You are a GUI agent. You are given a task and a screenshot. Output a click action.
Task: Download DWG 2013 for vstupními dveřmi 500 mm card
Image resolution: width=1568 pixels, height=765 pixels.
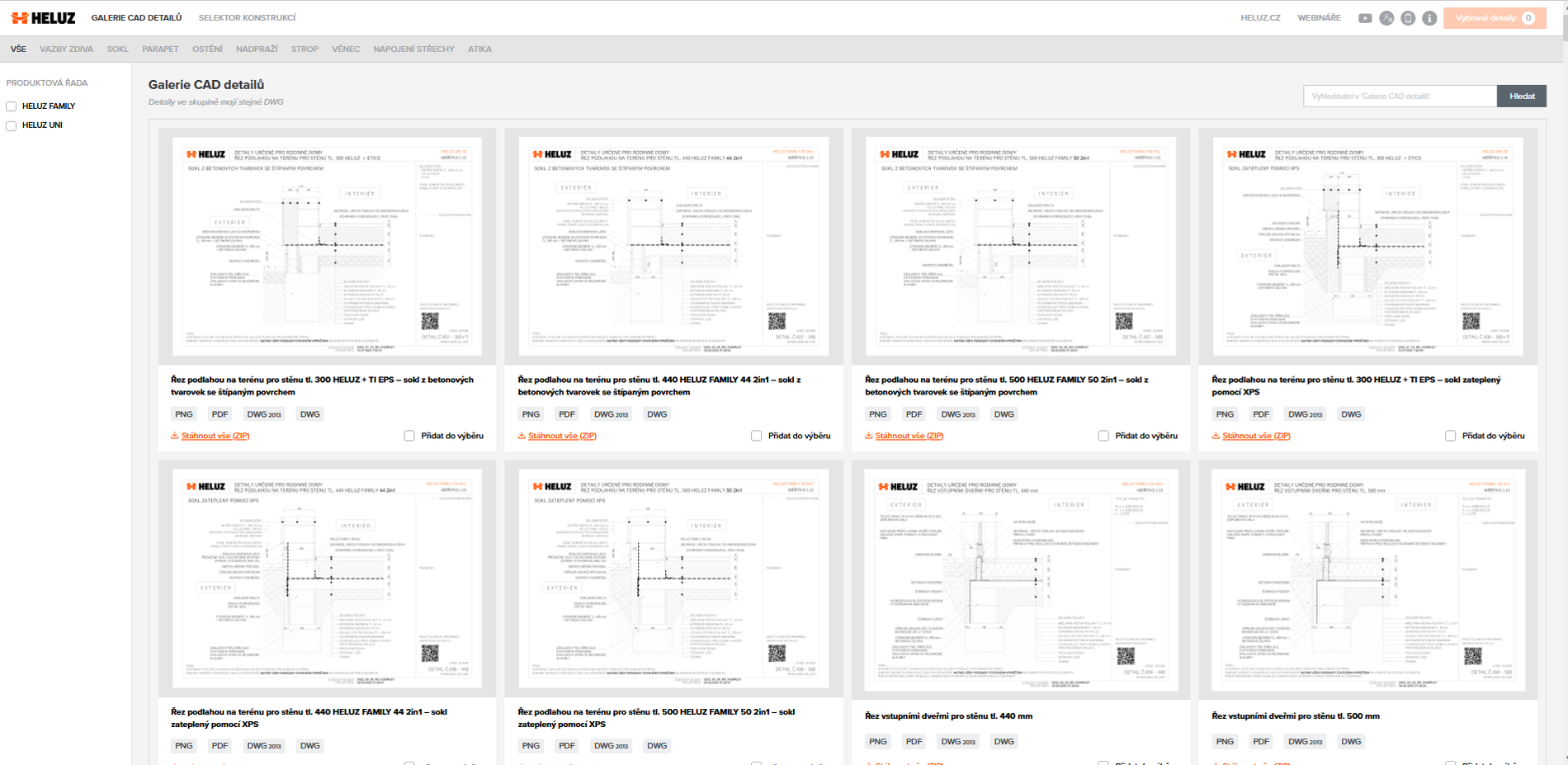(1305, 741)
